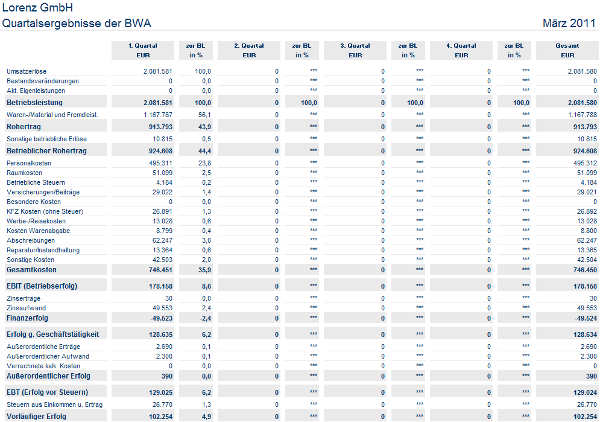Image resolution: width=600 pixels, height=422 pixels.
Task: Click Personalkosten 1. Quartal value 495.311
Action: click(x=161, y=163)
